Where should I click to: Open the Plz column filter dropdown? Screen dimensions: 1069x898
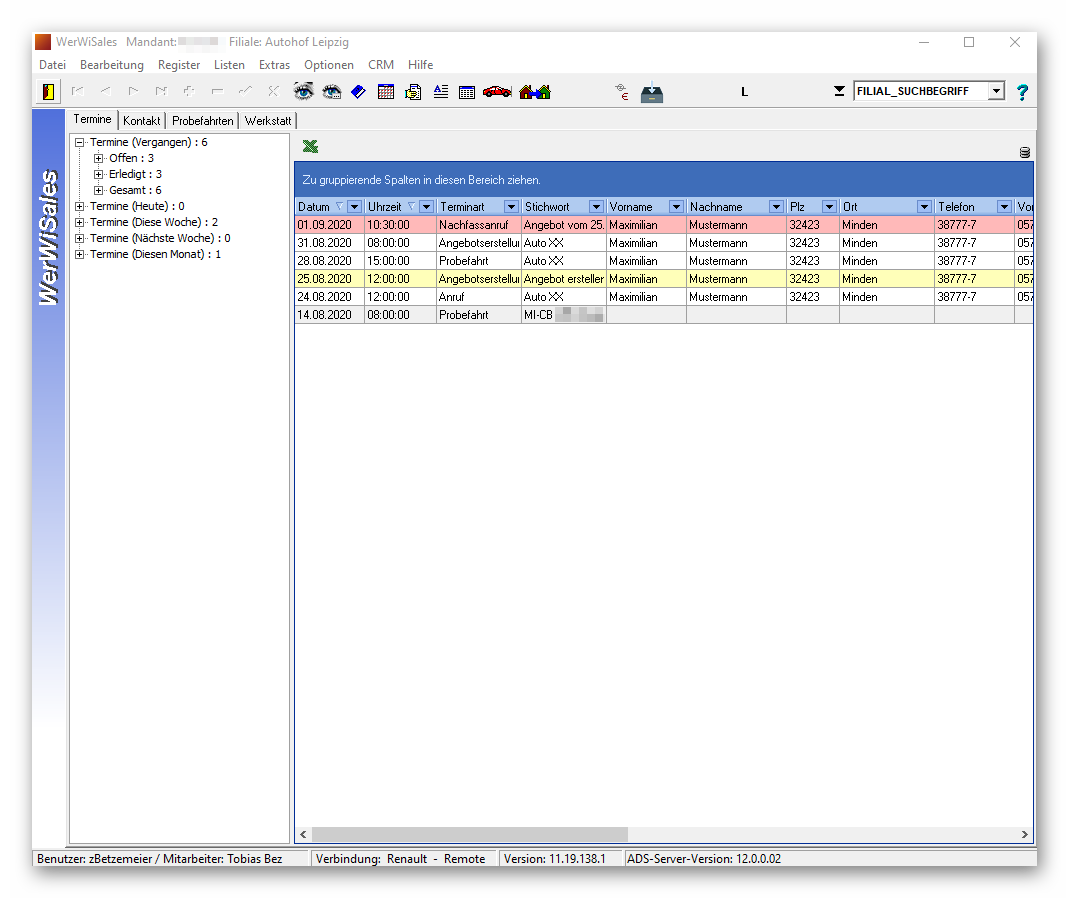[x=830, y=207]
